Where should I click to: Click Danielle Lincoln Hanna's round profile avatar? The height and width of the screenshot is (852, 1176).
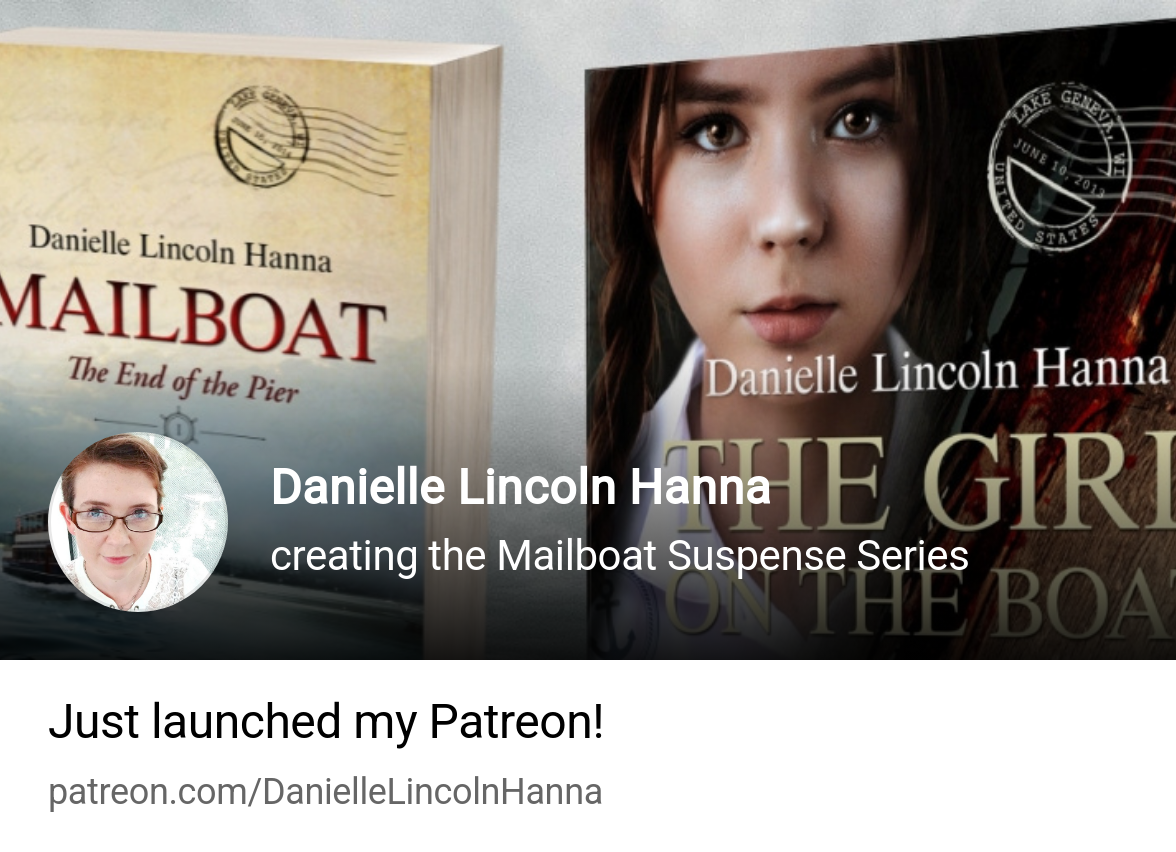138,522
